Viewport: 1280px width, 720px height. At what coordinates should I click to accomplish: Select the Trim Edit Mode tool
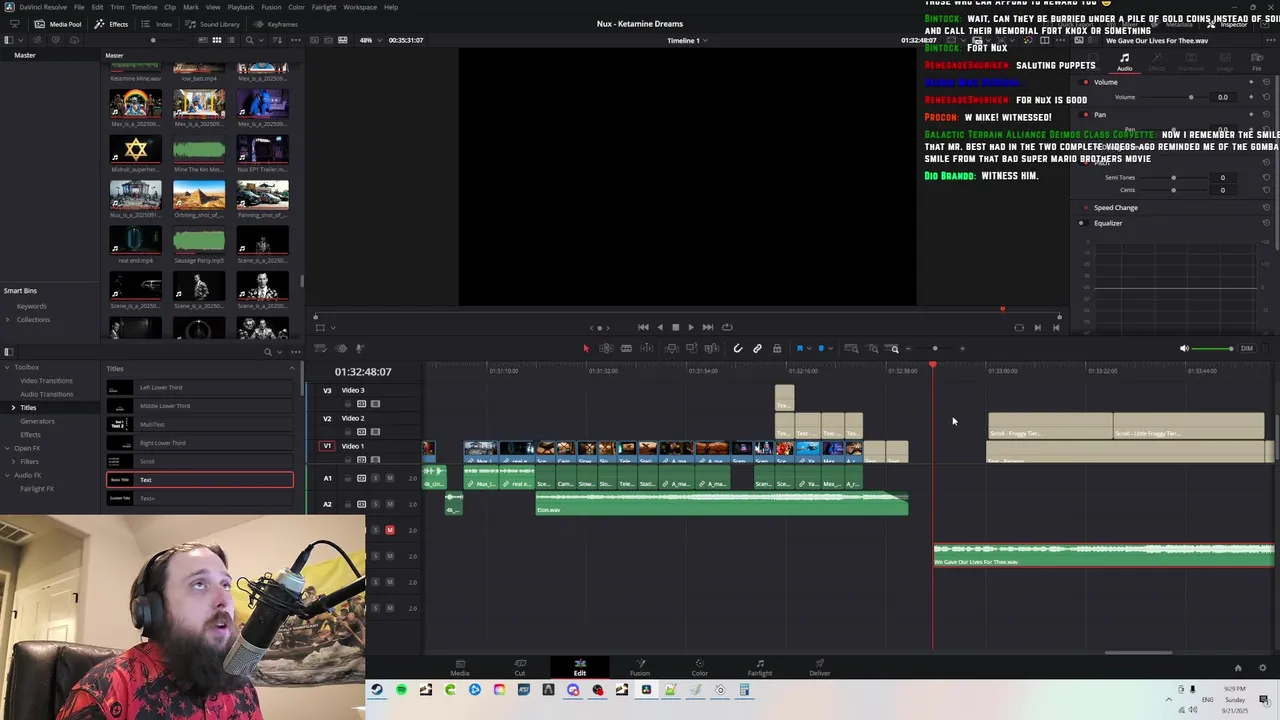coord(606,348)
